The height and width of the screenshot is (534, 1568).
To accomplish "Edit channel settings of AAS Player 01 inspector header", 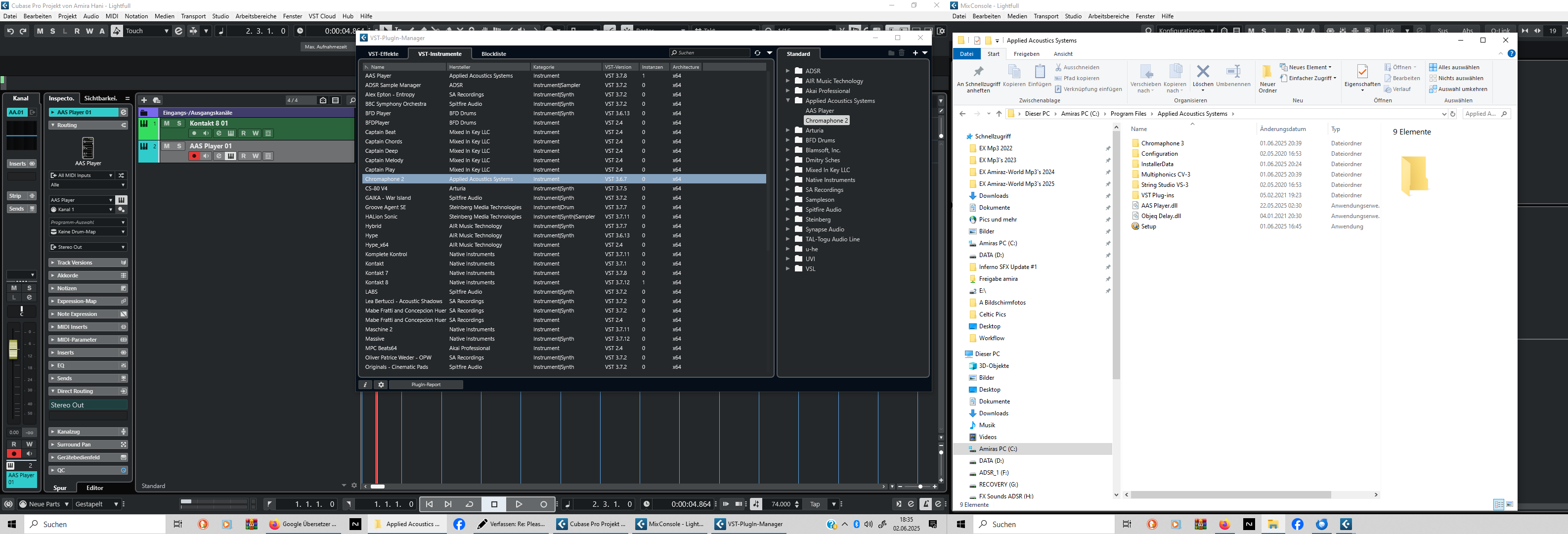I will tap(124, 113).
